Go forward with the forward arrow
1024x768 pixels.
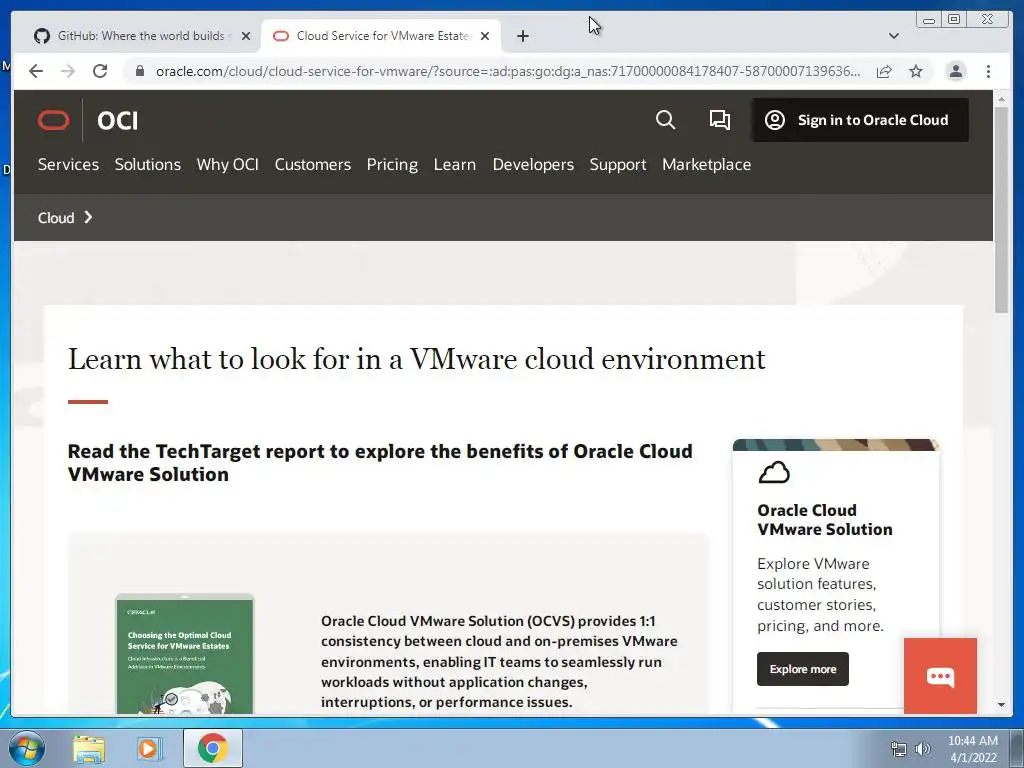tap(68, 71)
